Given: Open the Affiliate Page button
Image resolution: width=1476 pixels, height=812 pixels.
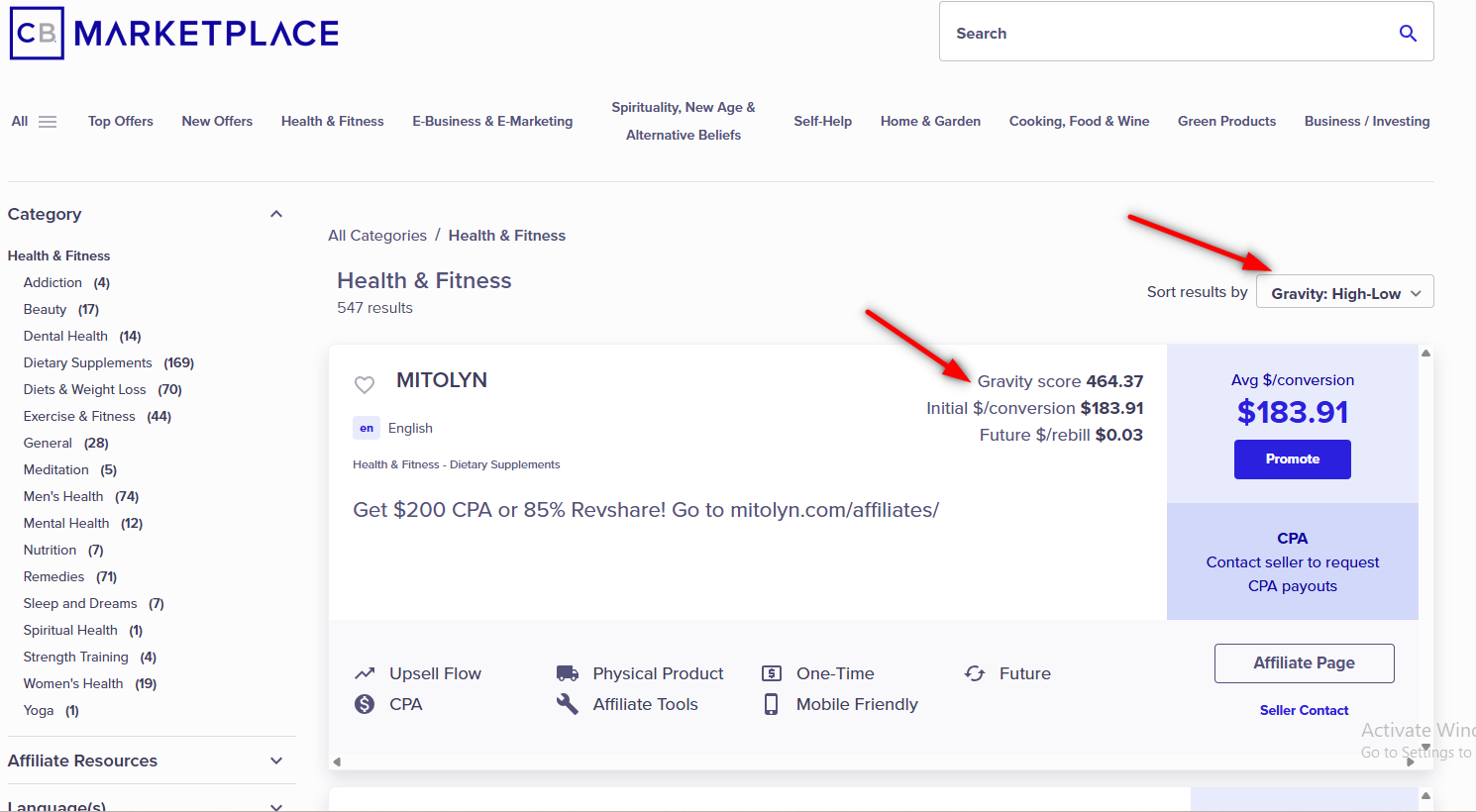Looking at the screenshot, I should pyautogui.click(x=1304, y=663).
